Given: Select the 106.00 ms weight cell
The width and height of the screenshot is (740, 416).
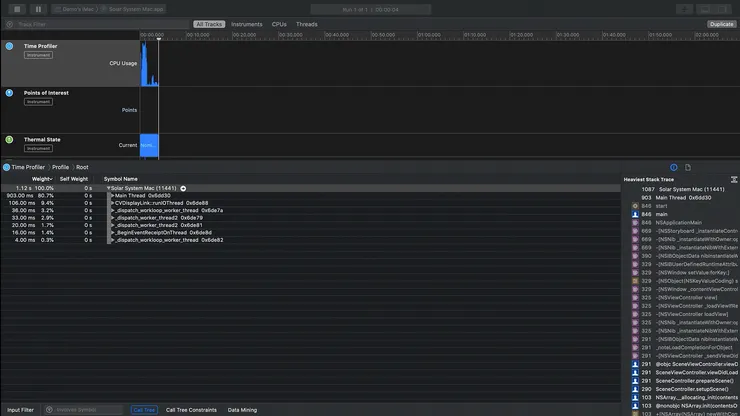Looking at the screenshot, I should click(22, 203).
